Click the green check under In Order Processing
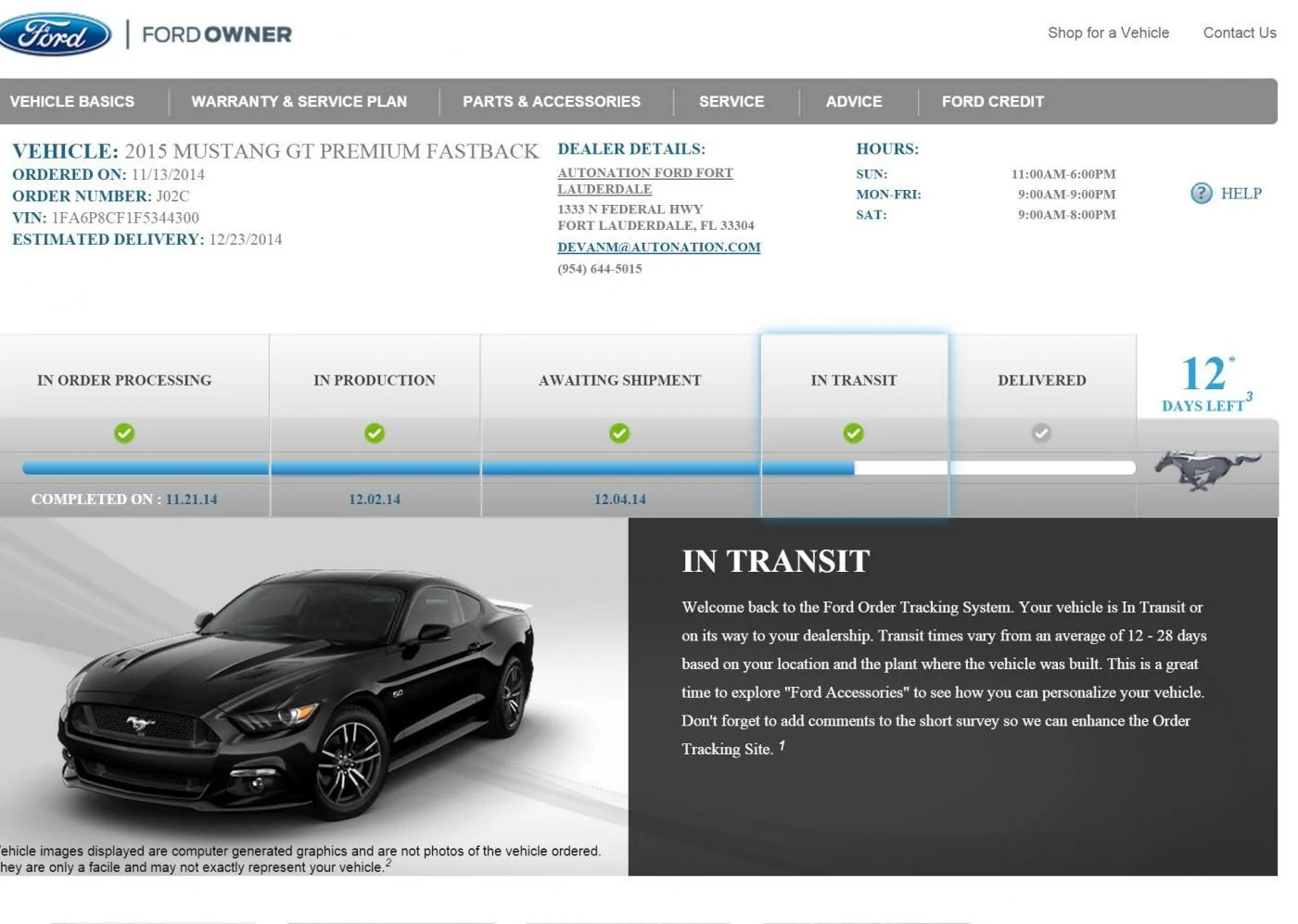Viewport: 1298px width, 924px height. coord(124,433)
